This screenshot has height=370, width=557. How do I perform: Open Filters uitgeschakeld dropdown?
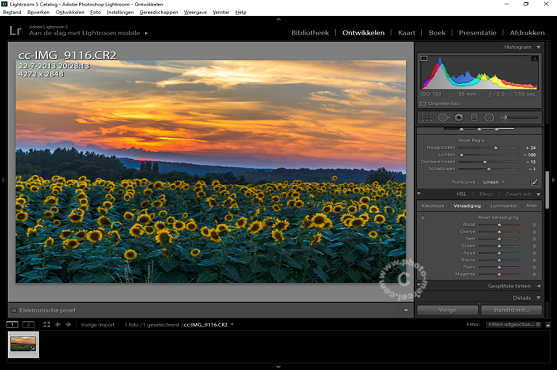(513, 325)
